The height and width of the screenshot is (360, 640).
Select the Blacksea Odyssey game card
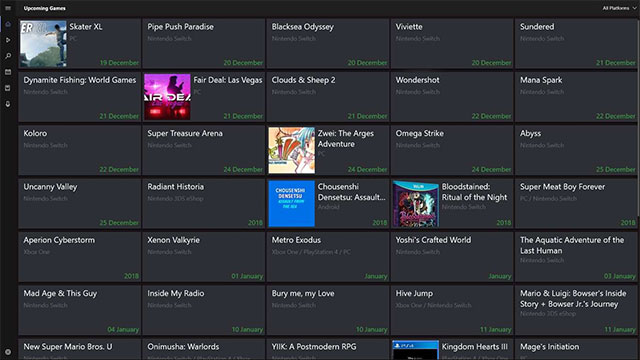pyautogui.click(x=328, y=44)
